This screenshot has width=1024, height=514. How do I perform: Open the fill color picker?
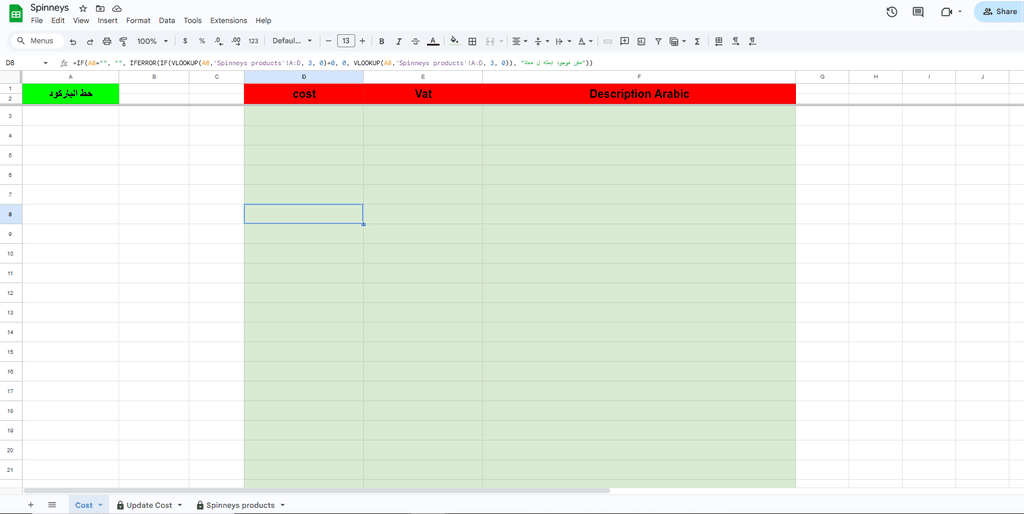pyautogui.click(x=455, y=41)
